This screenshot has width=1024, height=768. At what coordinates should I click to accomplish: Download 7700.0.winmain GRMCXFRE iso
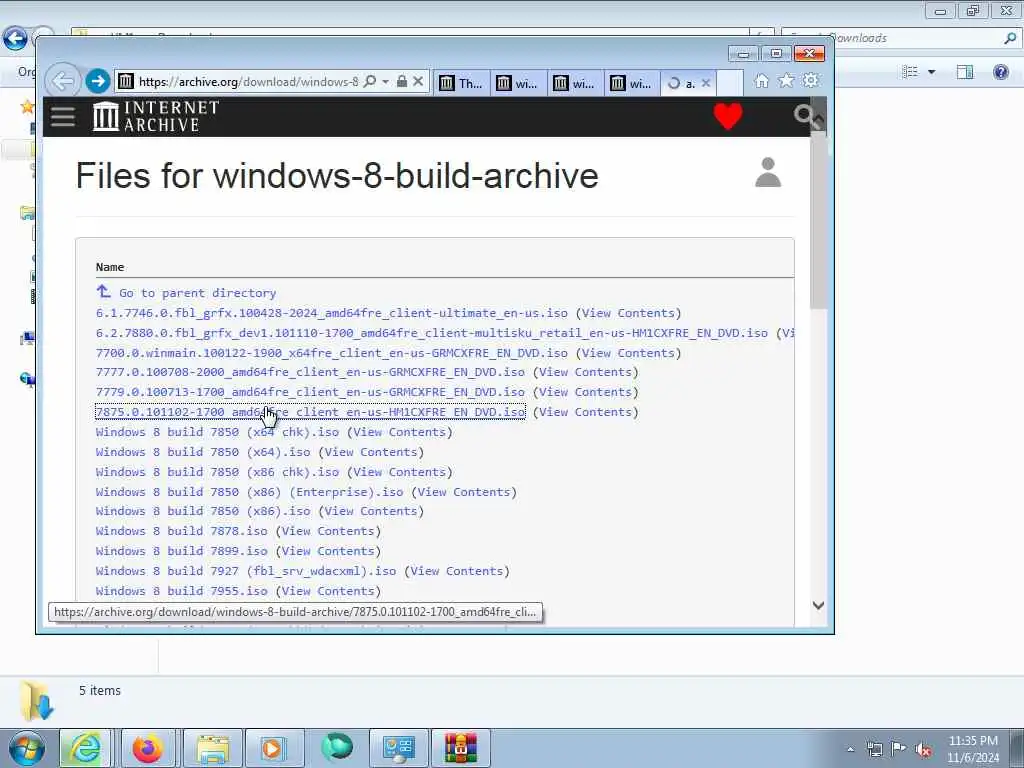[x=332, y=353]
